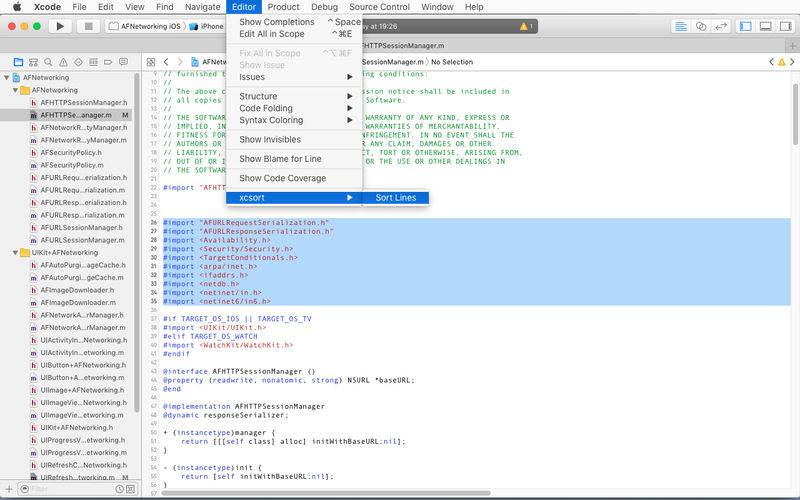Select Show Invisibles menu item
The height and width of the screenshot is (500, 800).
[294, 139]
